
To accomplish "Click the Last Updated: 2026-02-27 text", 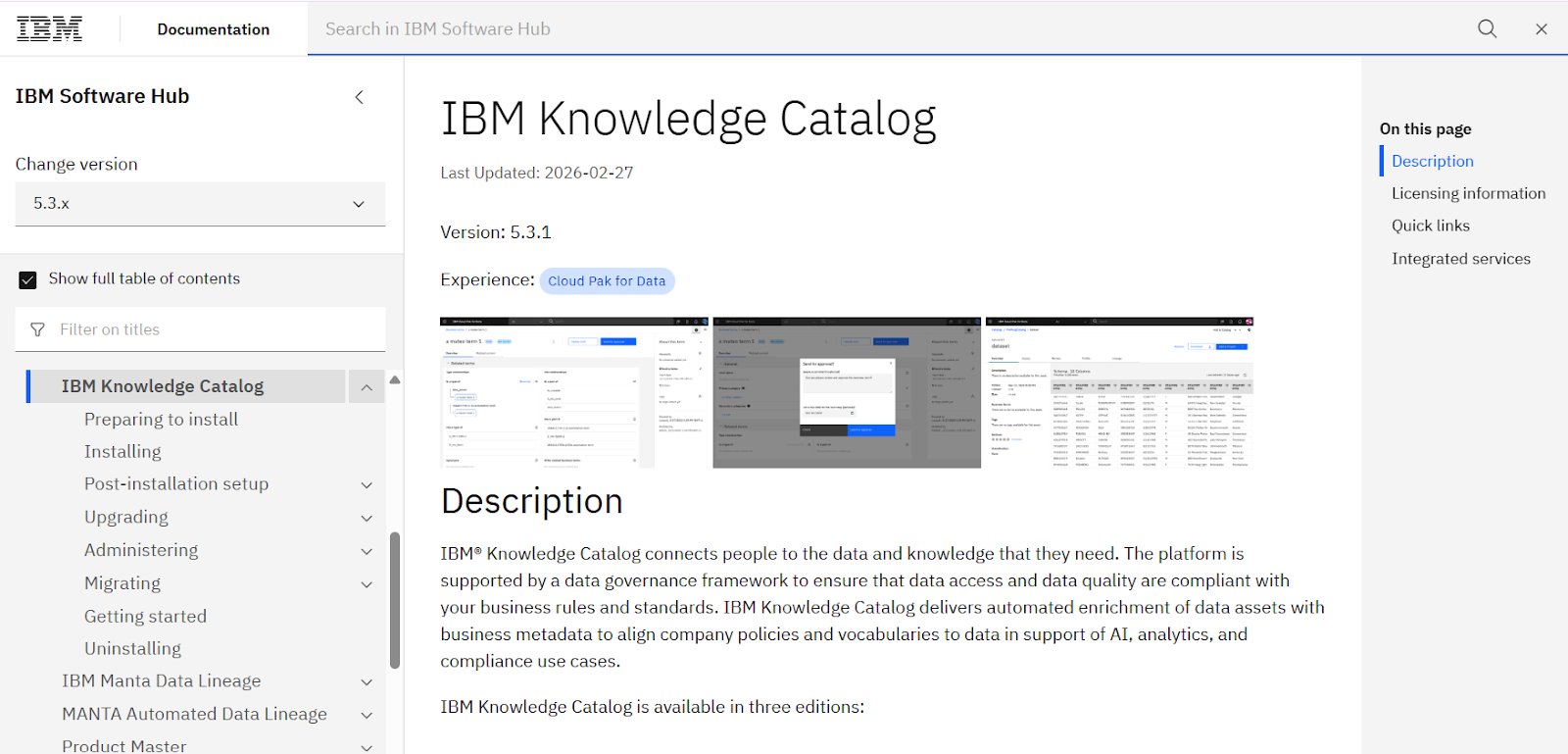I will [x=537, y=173].
